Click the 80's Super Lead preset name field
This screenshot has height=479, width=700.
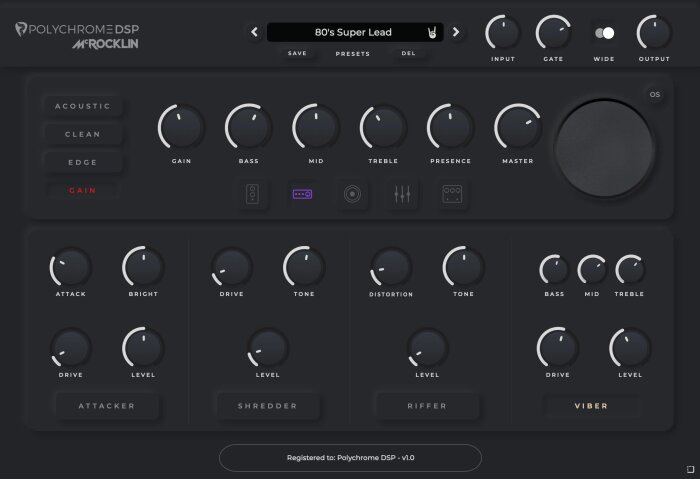353,32
